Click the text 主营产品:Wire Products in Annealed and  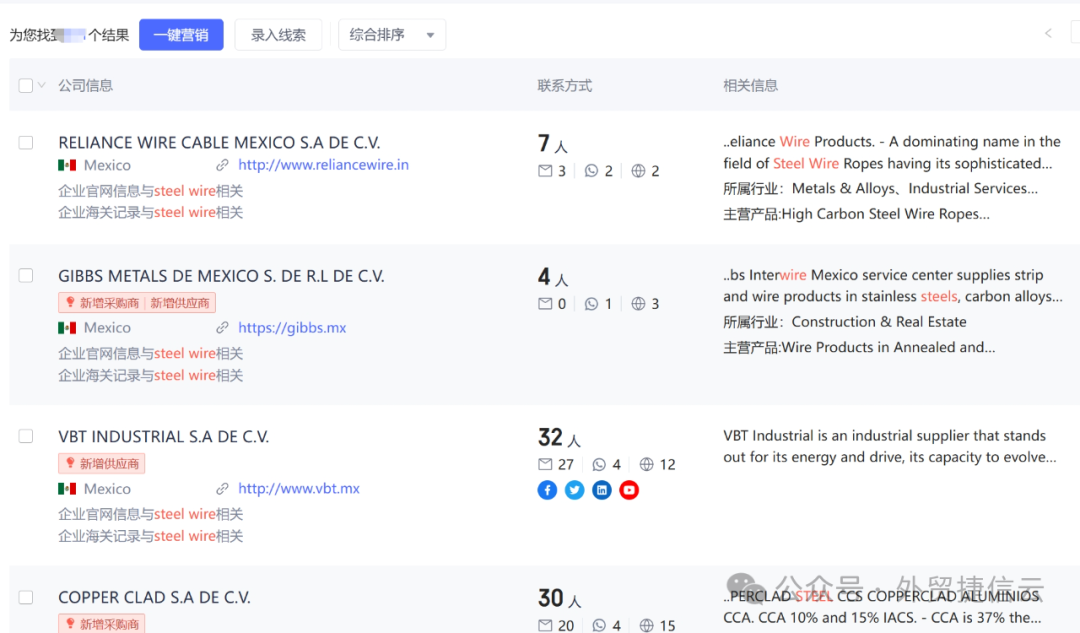tap(859, 347)
